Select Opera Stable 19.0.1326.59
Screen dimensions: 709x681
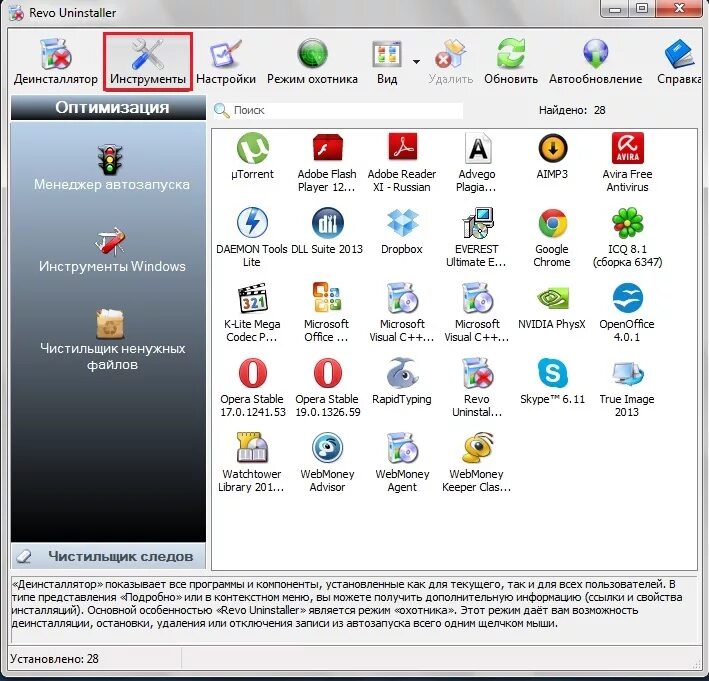(x=327, y=387)
